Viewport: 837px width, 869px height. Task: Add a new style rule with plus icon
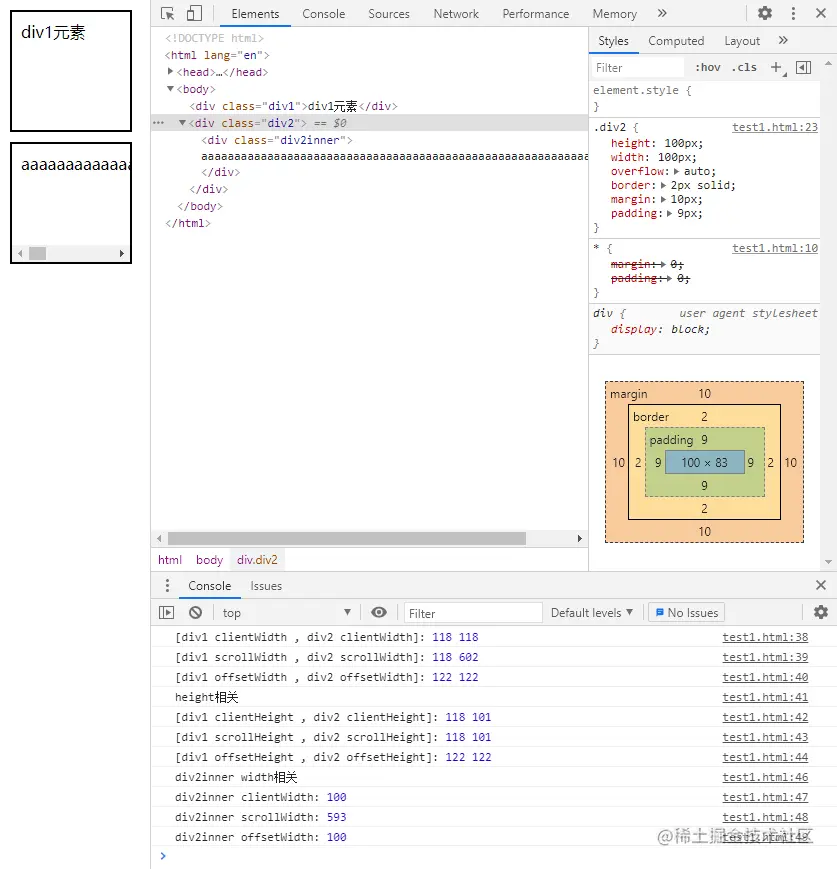coord(776,68)
